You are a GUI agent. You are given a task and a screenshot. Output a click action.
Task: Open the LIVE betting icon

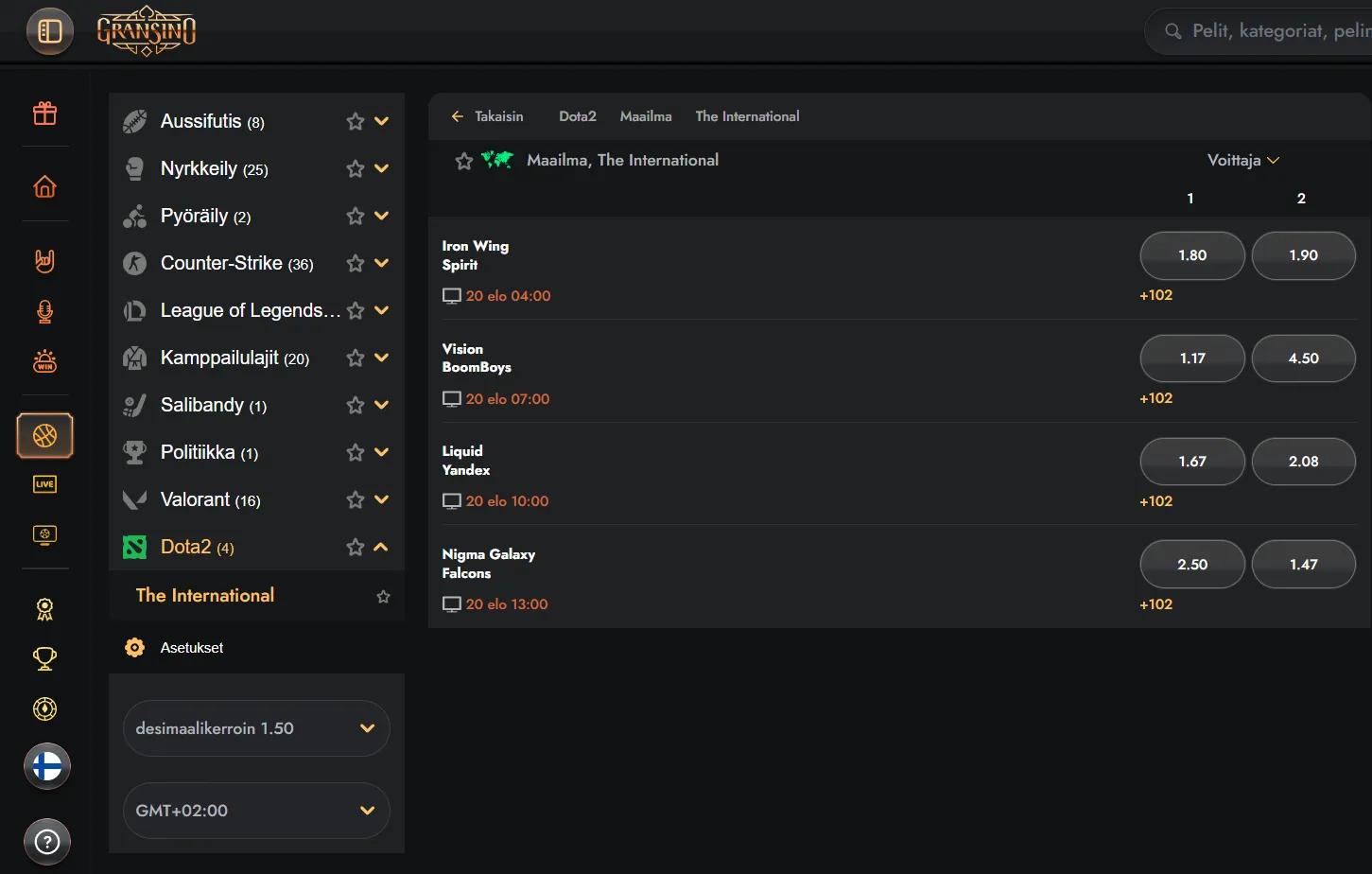coord(45,484)
